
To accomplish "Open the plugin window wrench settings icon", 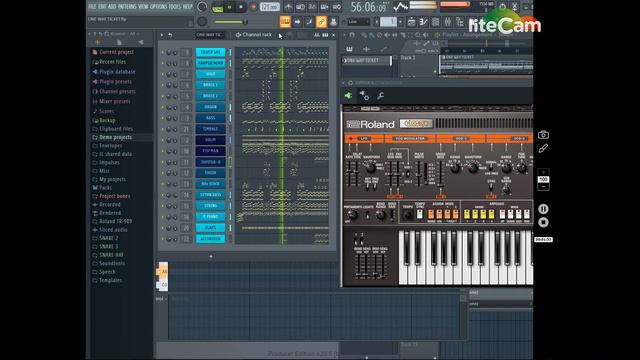I will tap(380, 96).
